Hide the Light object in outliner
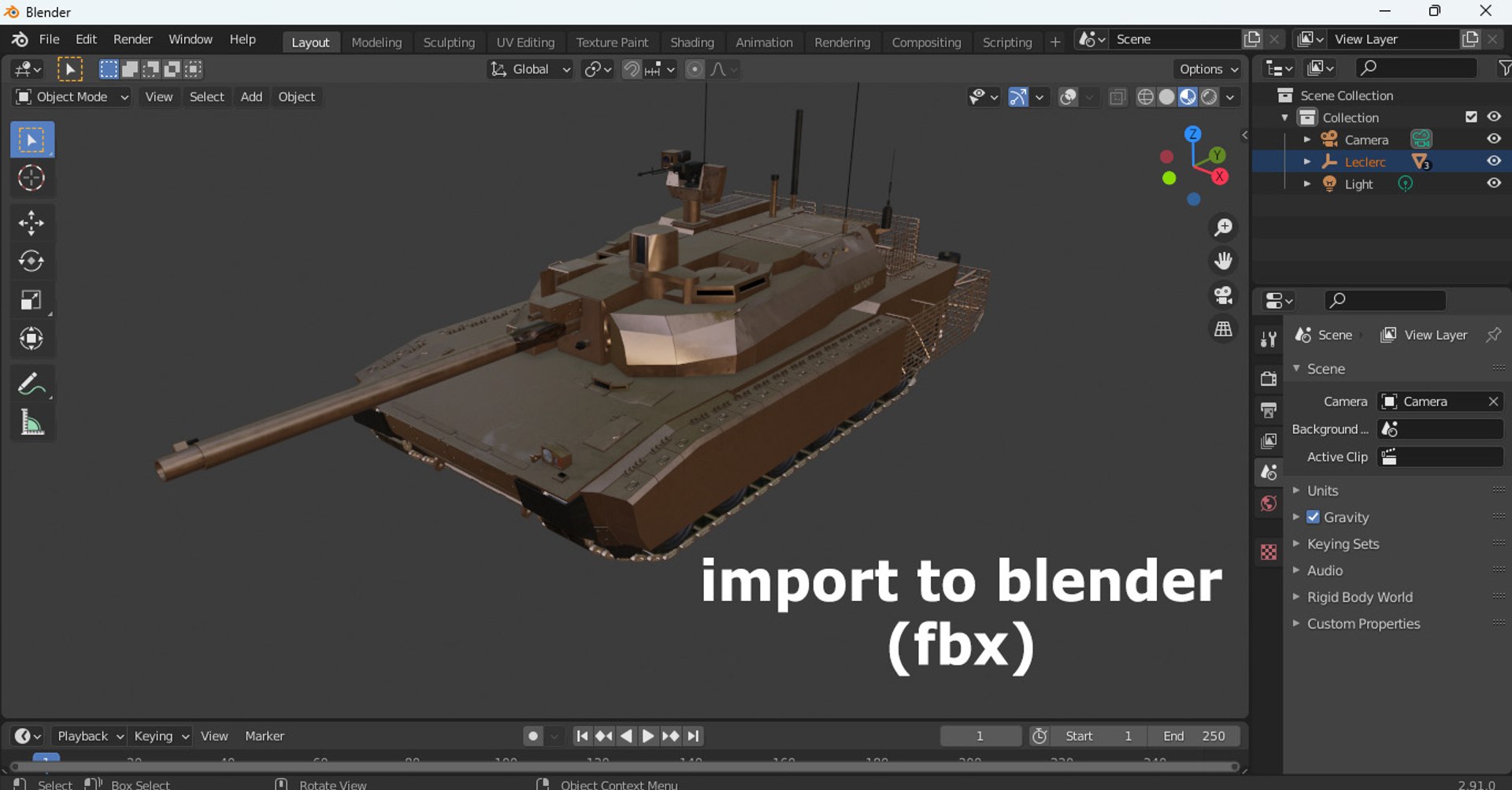Viewport: 1512px width, 790px height. pyautogui.click(x=1493, y=183)
